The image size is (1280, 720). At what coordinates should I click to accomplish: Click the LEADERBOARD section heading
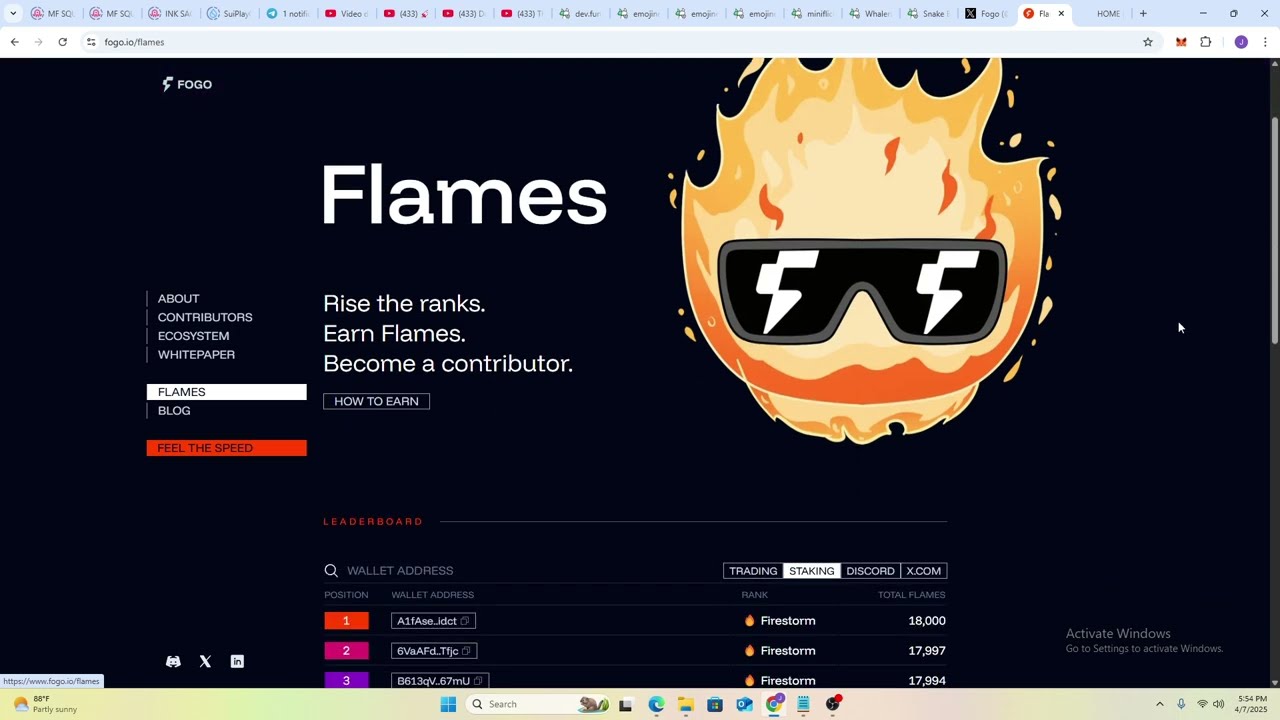click(373, 522)
